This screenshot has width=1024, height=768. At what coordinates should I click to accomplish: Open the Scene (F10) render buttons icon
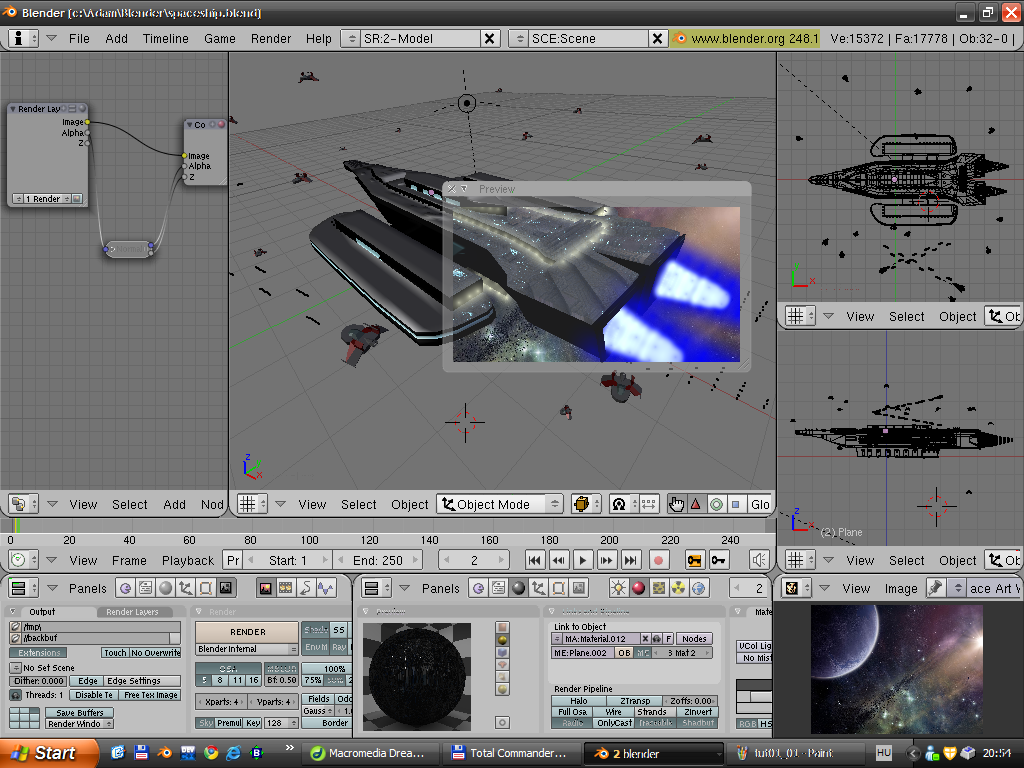pyautogui.click(x=227, y=588)
